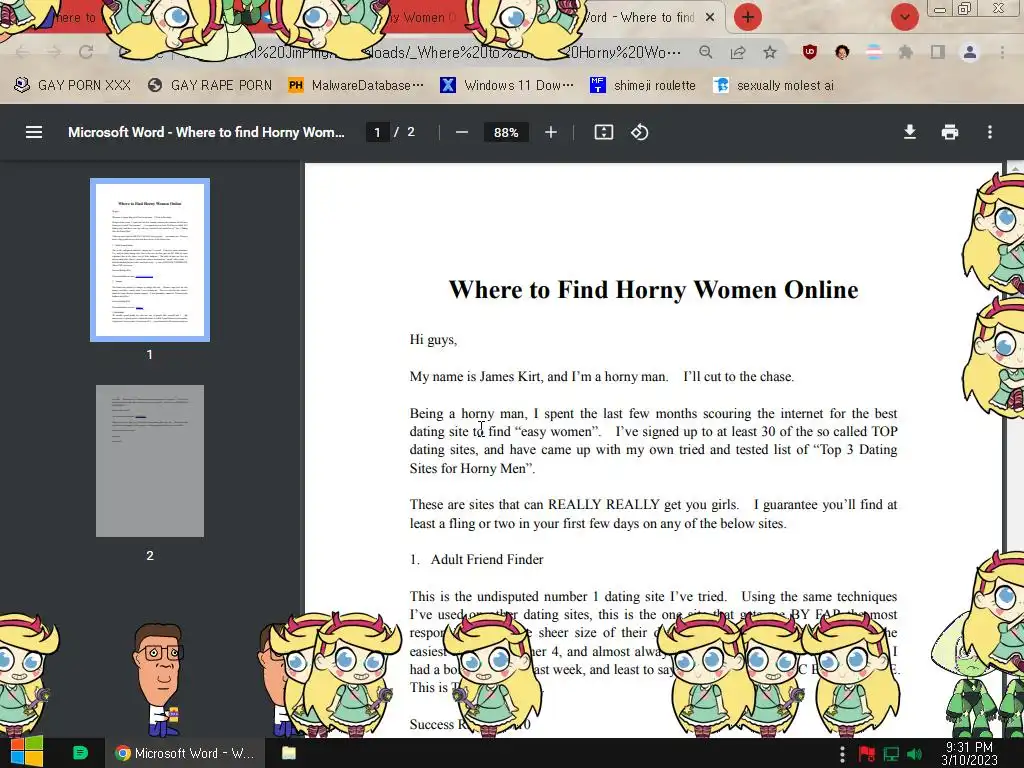Toggle the browser side panel
The width and height of the screenshot is (1024, 768).
[938, 52]
